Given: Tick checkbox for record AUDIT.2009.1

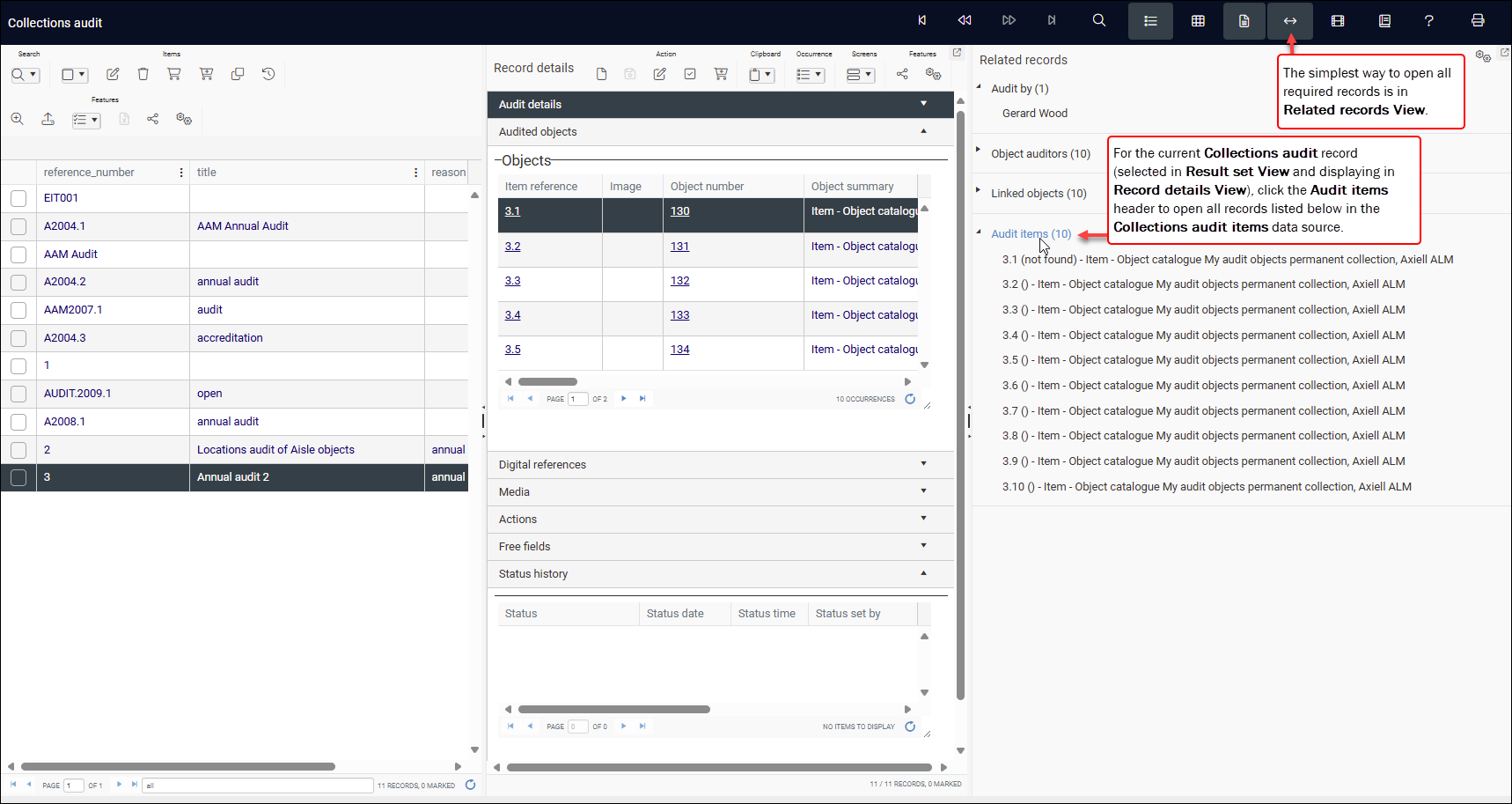Looking at the screenshot, I should point(18,394).
